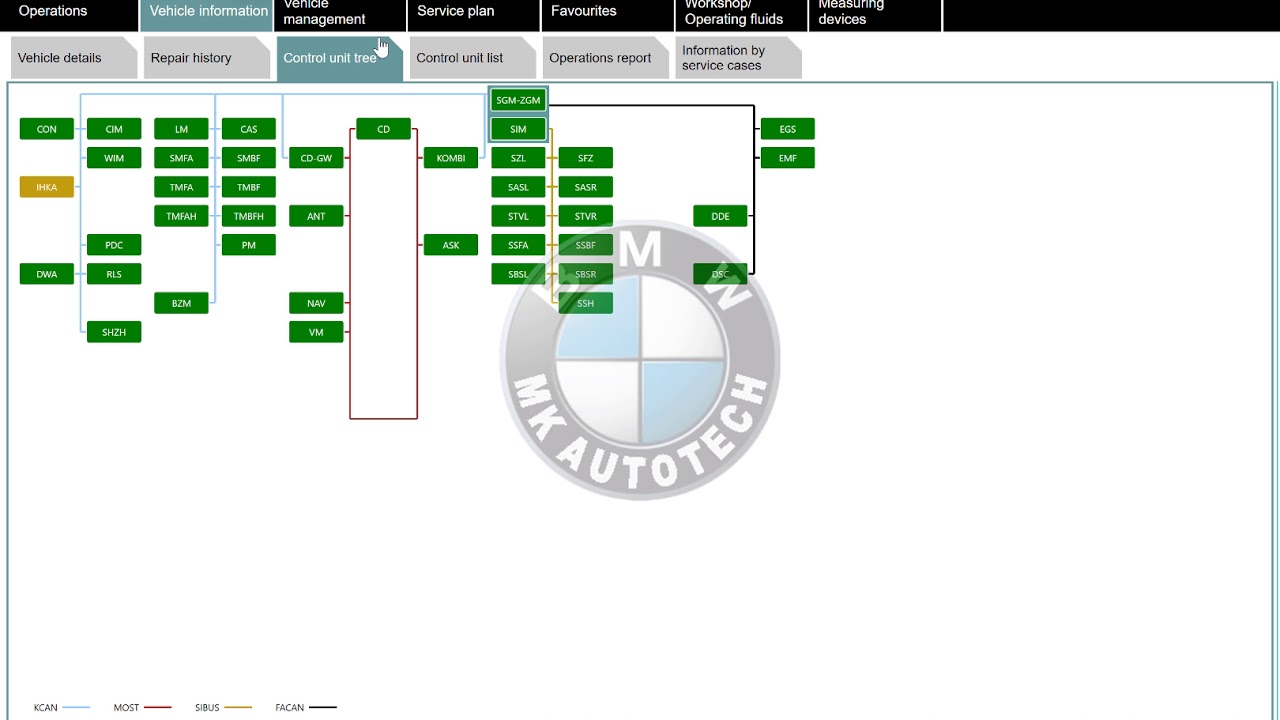Click the KCAN legend label

point(46,707)
